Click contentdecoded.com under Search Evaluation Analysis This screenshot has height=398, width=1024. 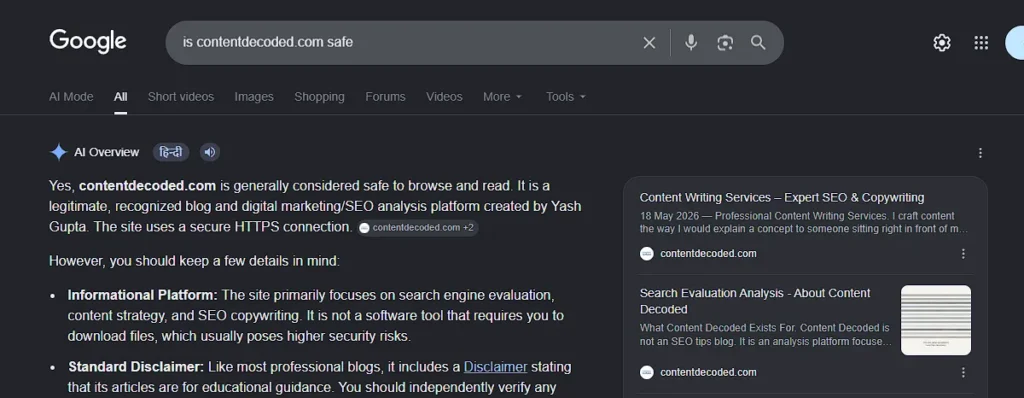[708, 373]
